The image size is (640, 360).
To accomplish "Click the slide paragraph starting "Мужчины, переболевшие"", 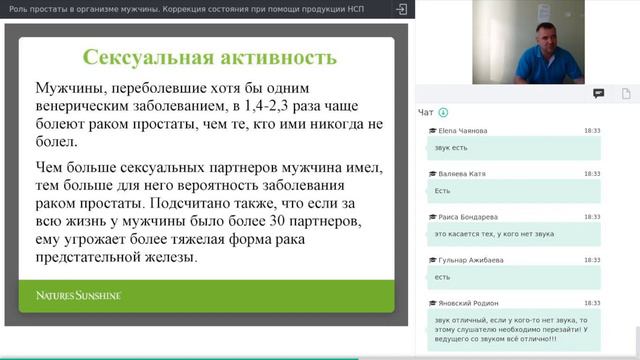I will click(209, 115).
